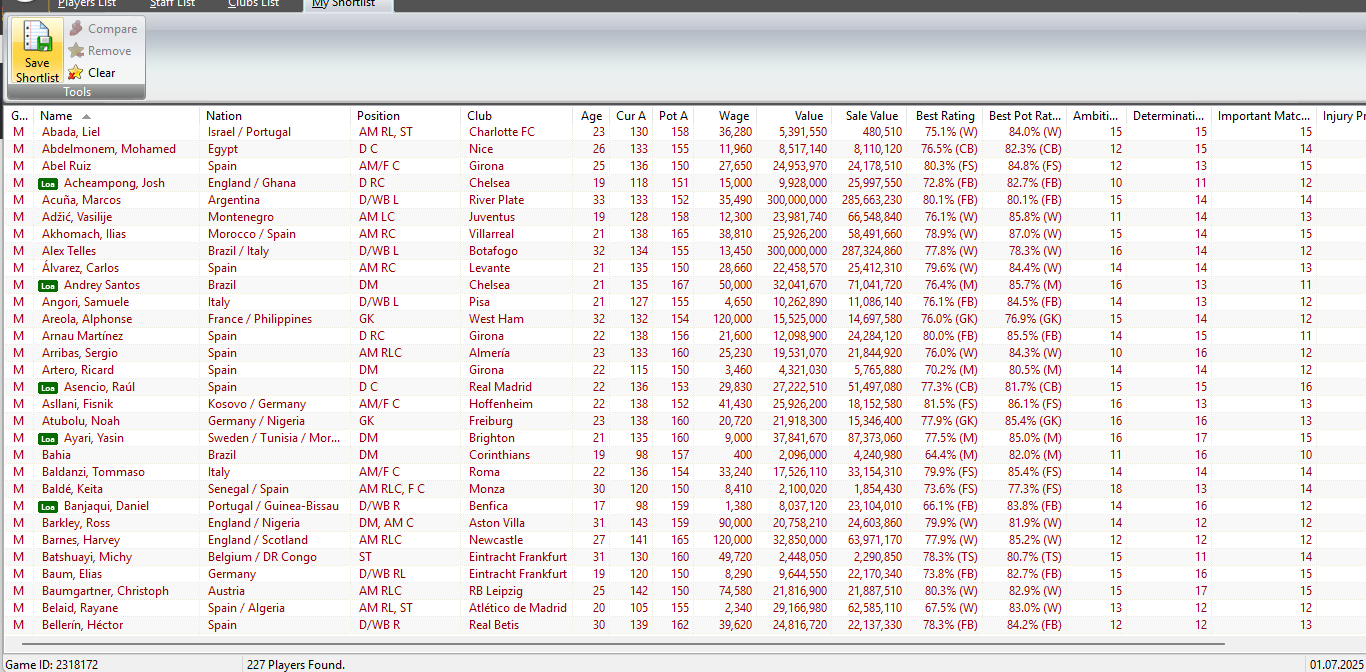Expand the Tools group label

(77, 92)
